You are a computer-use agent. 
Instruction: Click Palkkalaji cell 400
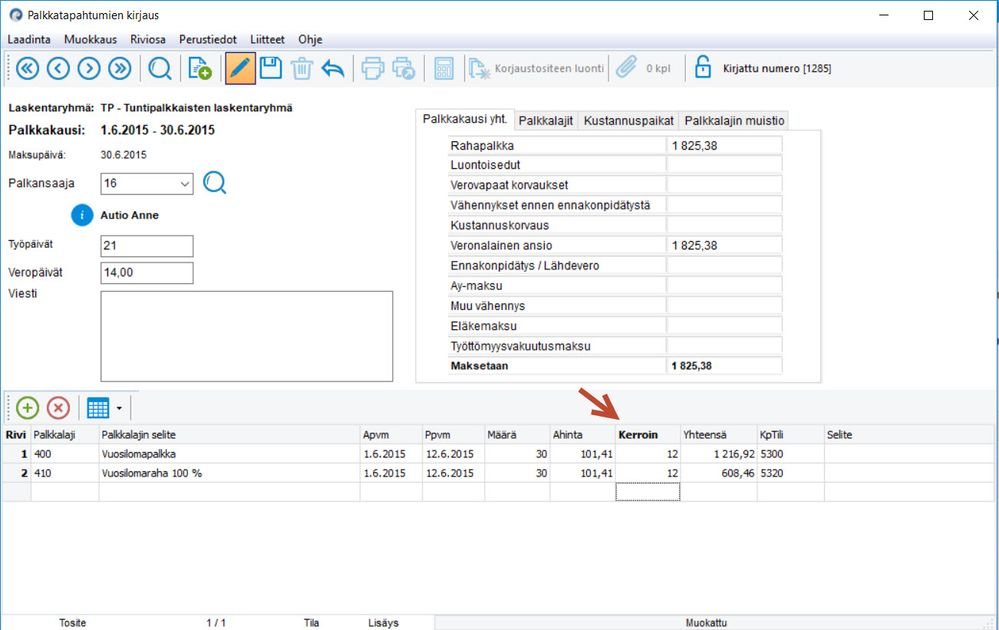pyautogui.click(x=64, y=454)
